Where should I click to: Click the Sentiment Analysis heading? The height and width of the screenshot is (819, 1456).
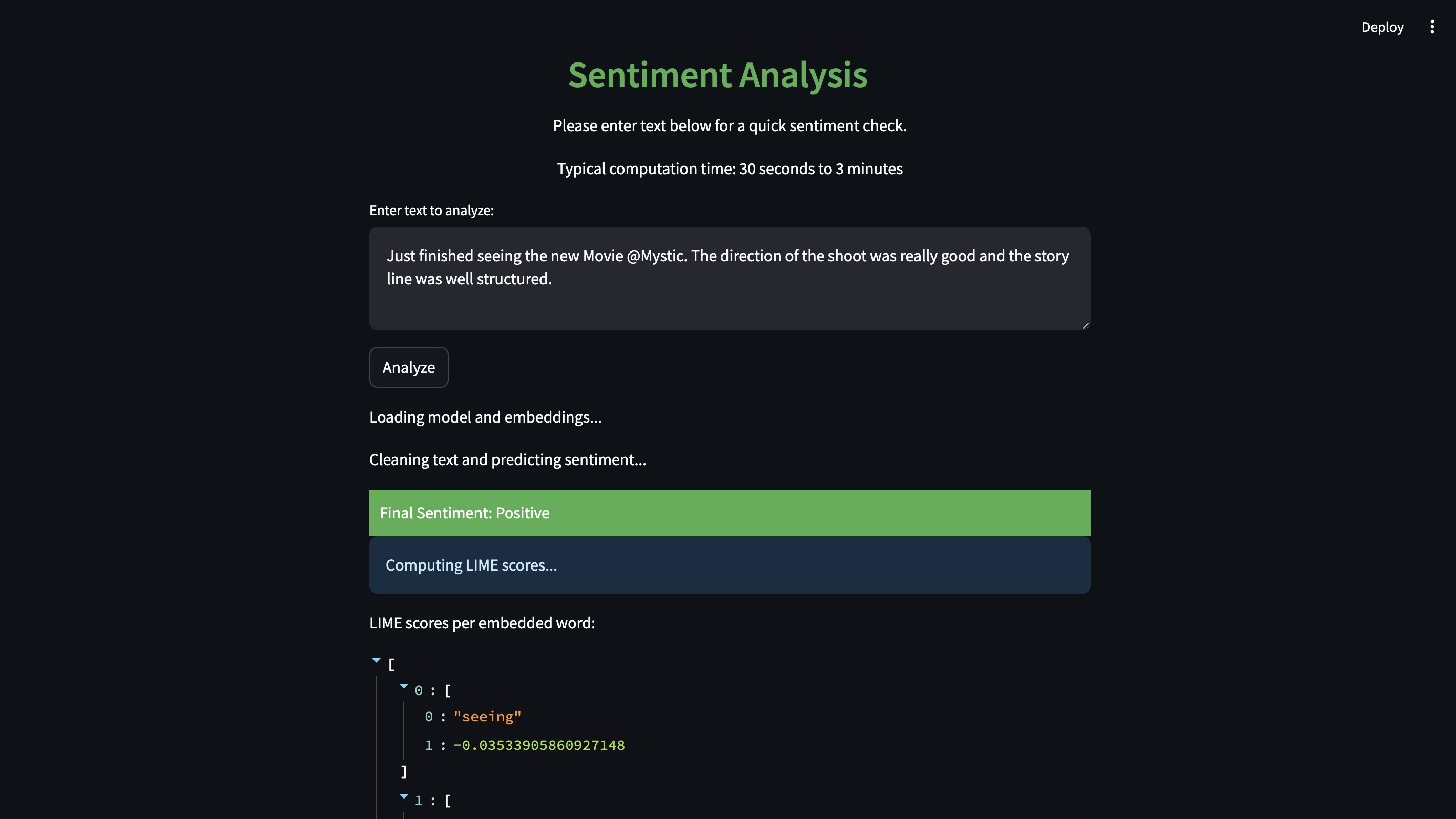(717, 75)
